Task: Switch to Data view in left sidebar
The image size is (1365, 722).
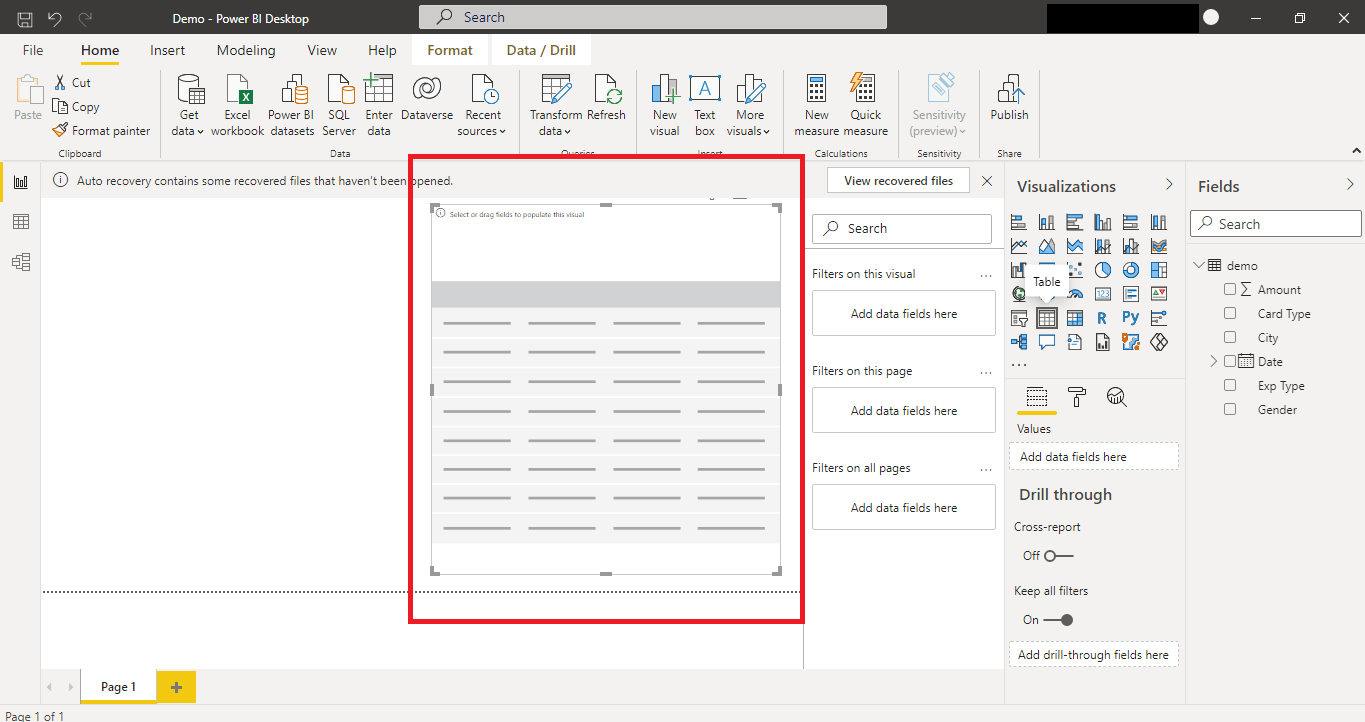Action: (x=20, y=222)
